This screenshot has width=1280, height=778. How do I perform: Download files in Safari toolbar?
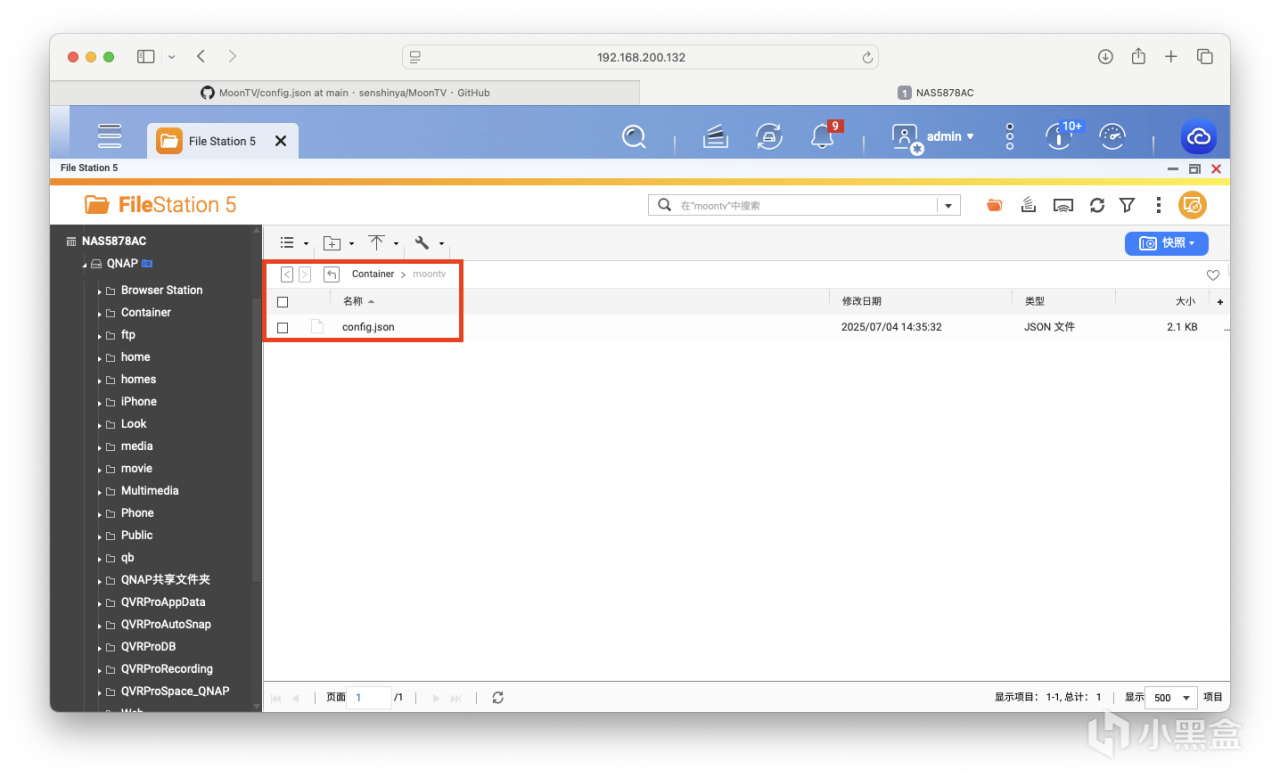tap(1105, 57)
